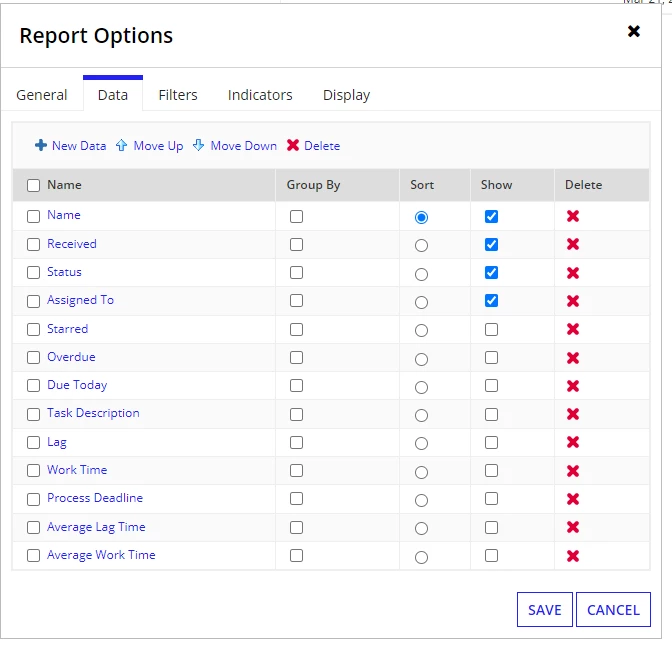This screenshot has height=646, width=672.
Task: Sort by Average Work Time radio button
Action: point(421,557)
